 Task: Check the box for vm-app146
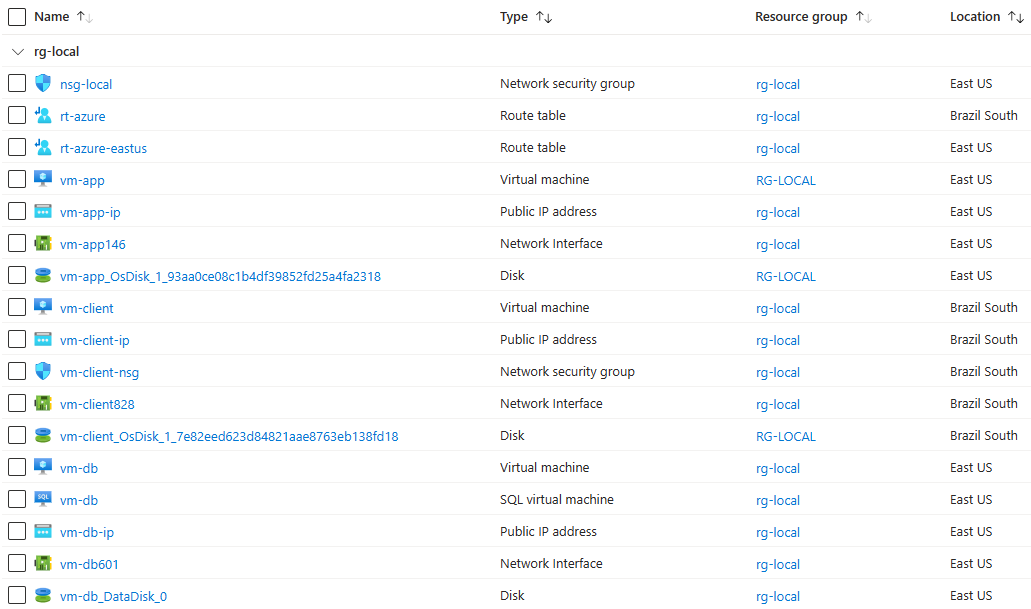(x=17, y=243)
